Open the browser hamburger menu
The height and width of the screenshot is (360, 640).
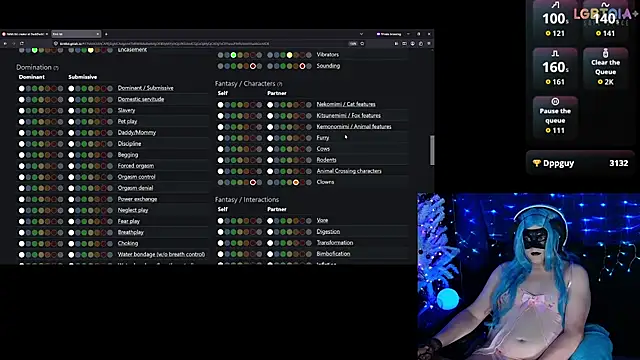[x=429, y=44]
